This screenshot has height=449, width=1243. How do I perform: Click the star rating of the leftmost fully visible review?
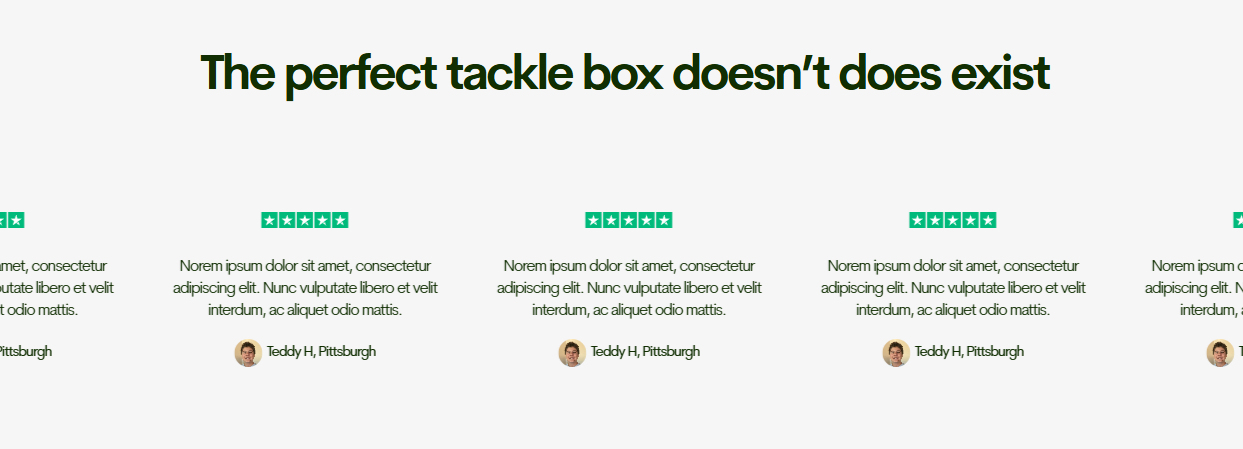pos(304,220)
